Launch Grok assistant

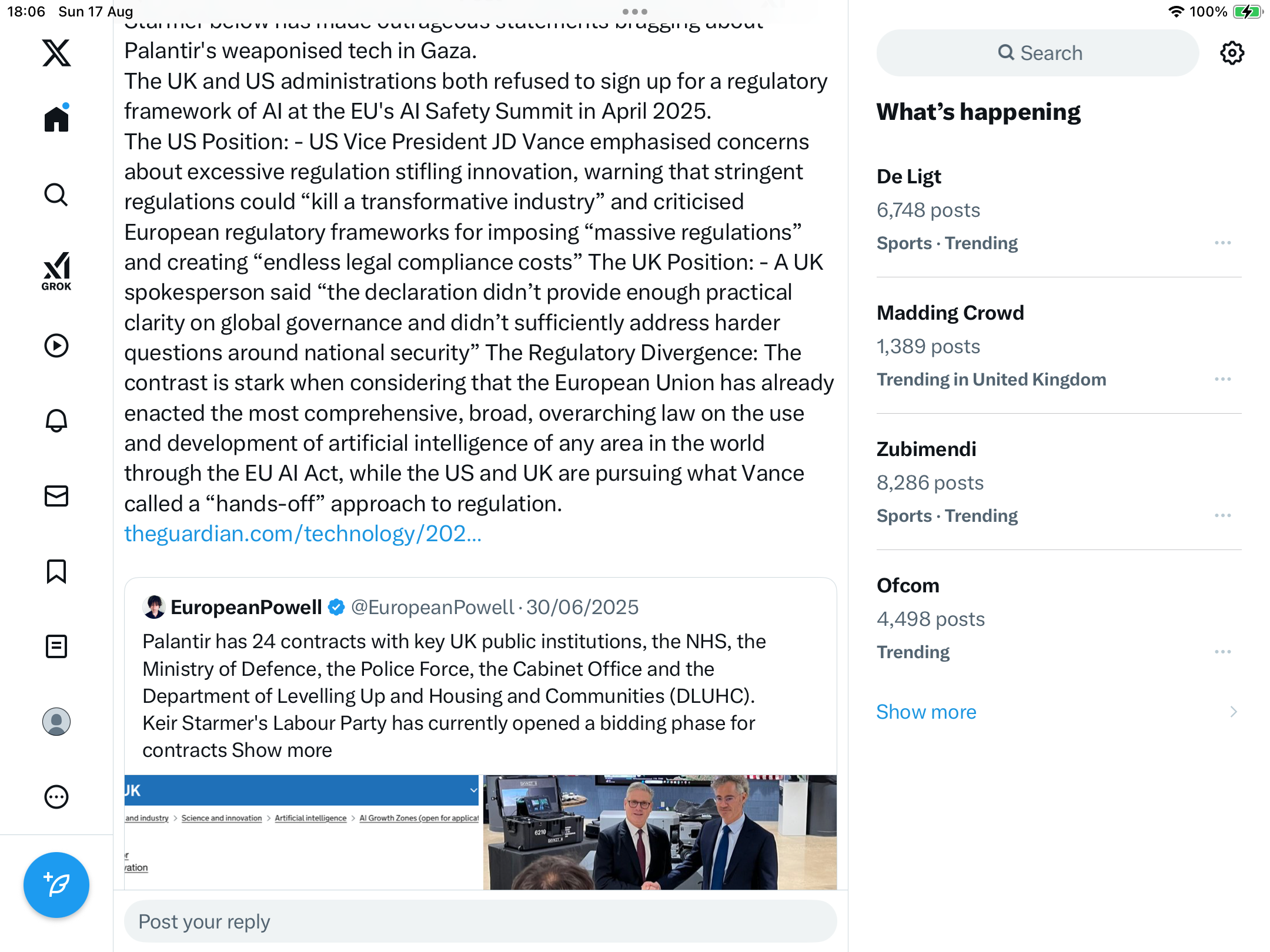56,271
